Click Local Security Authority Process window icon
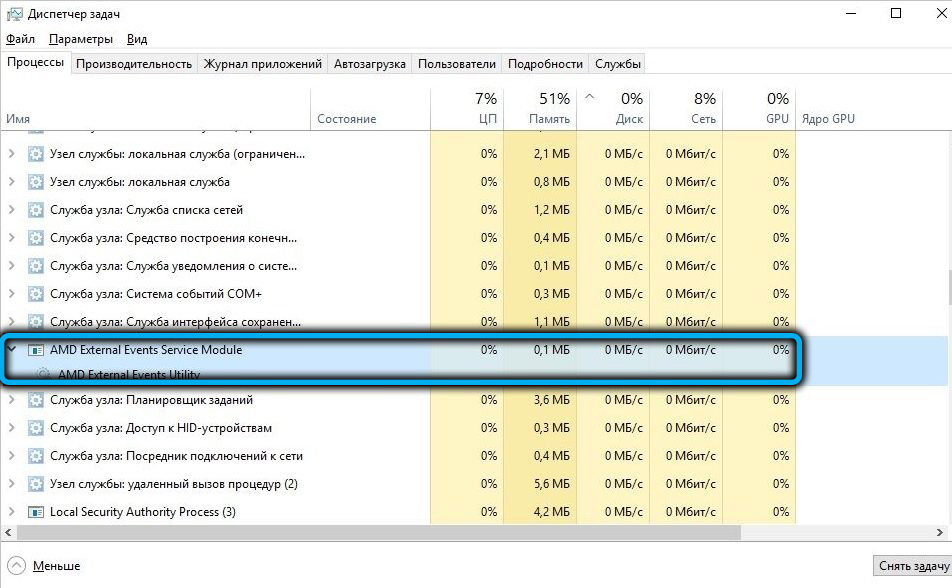The height and width of the screenshot is (588, 952). pyautogui.click(x=36, y=512)
